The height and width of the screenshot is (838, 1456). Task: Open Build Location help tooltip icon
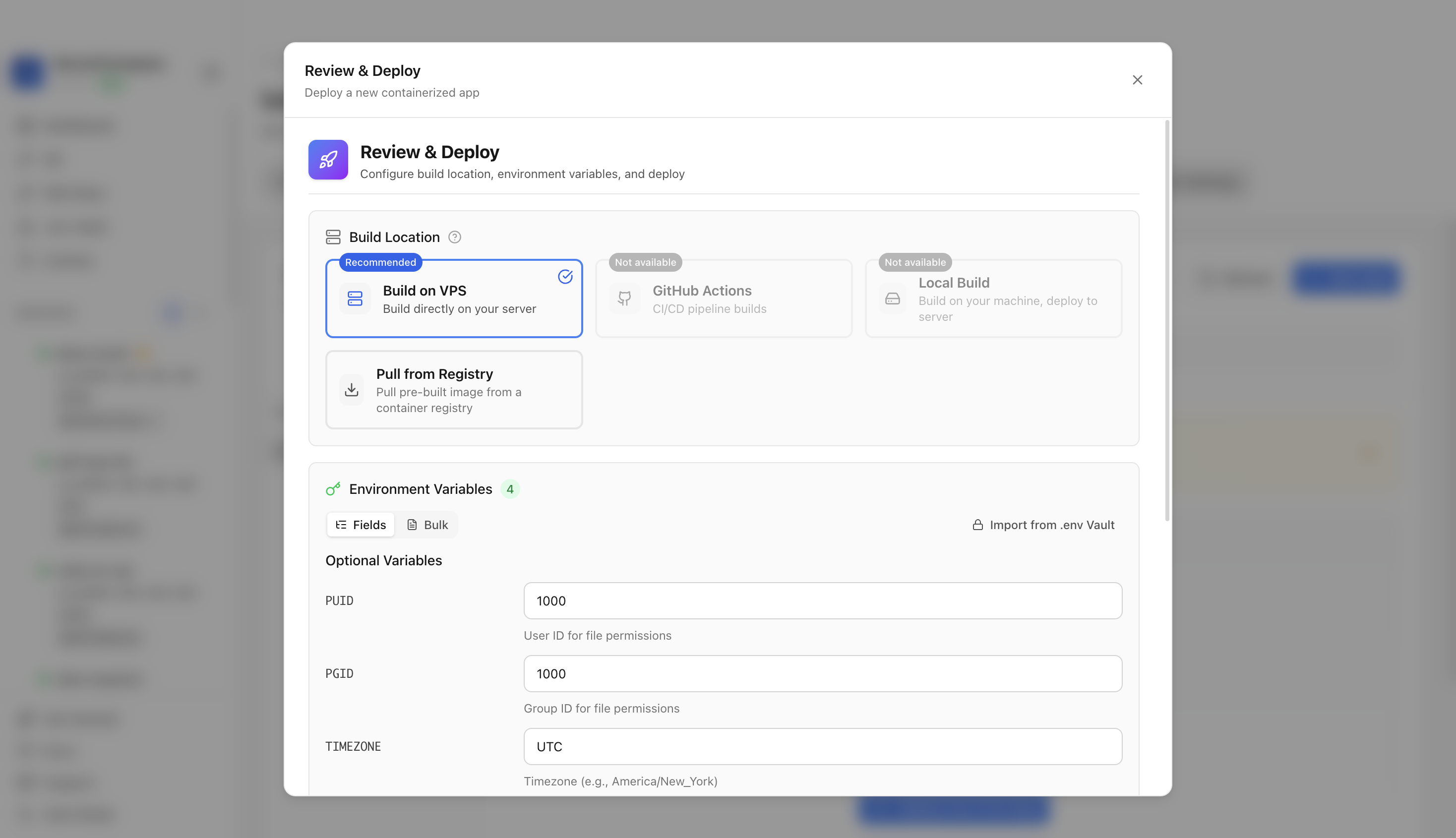(x=455, y=237)
